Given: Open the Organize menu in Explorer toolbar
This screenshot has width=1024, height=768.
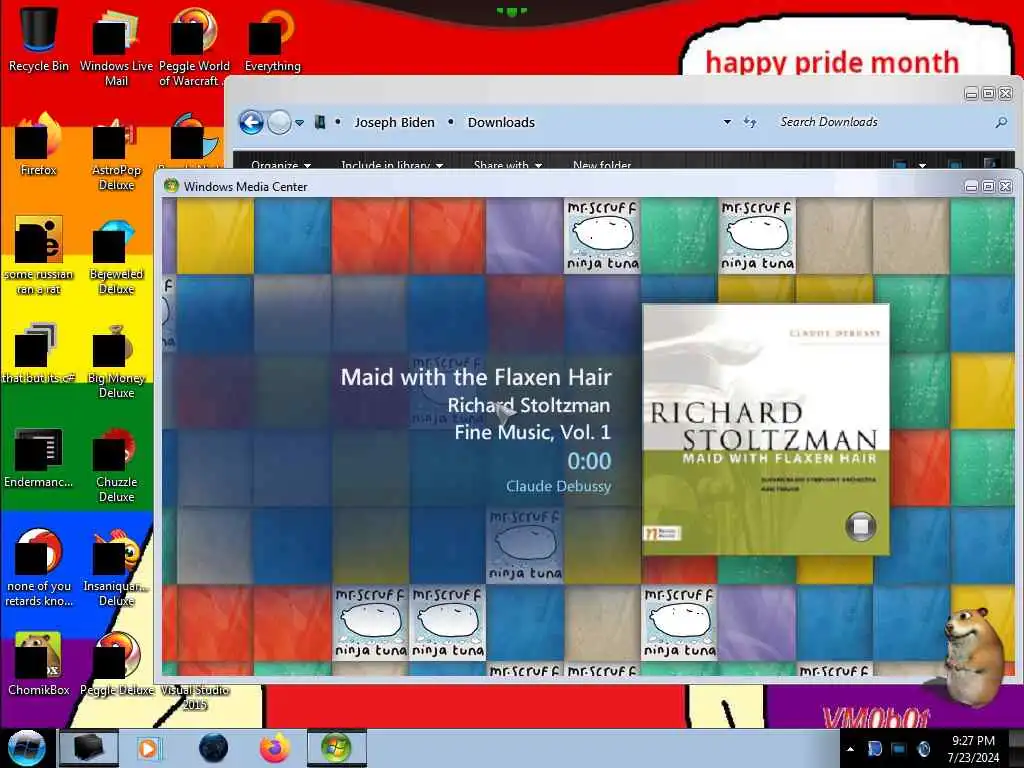Looking at the screenshot, I should (x=281, y=165).
